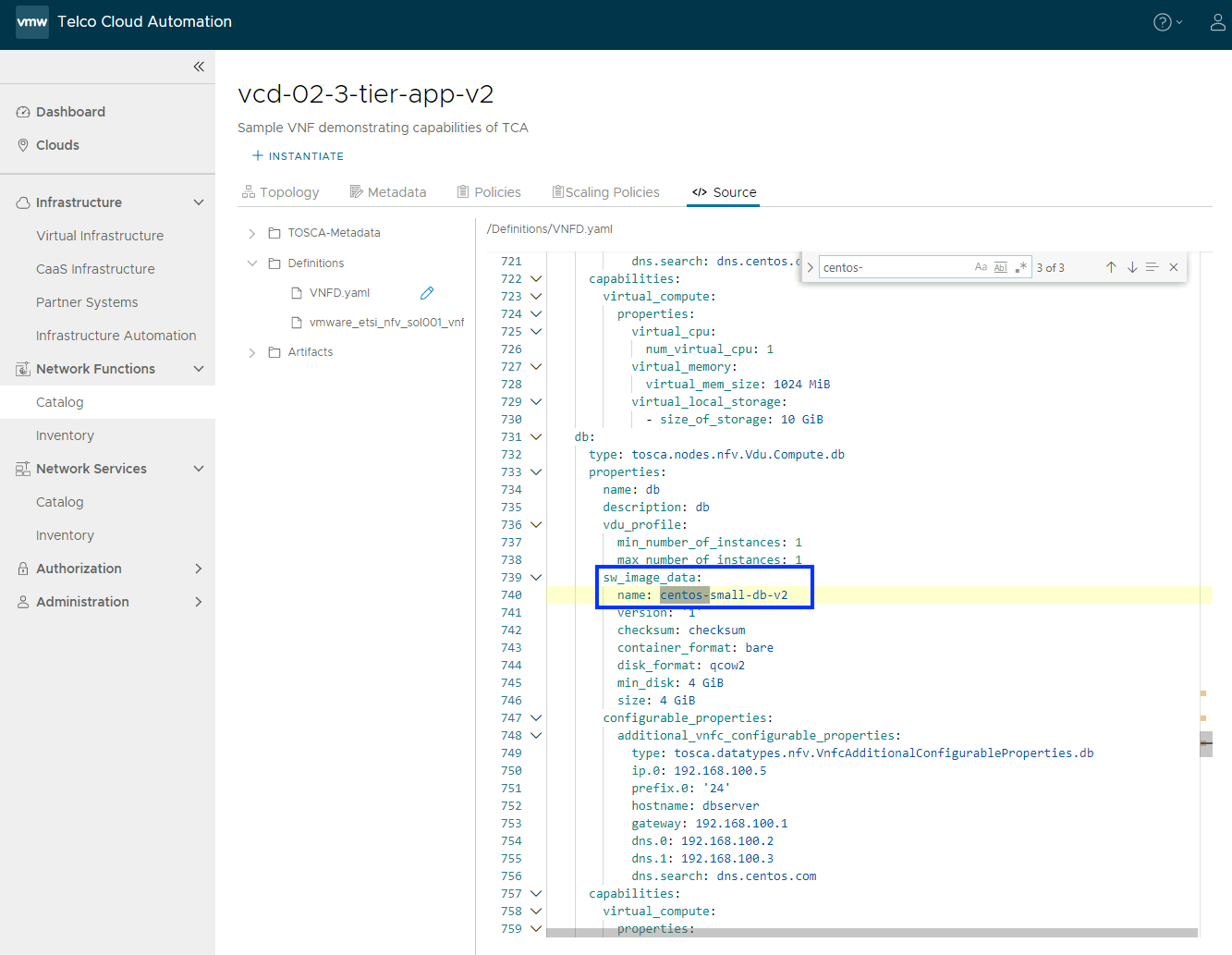Image resolution: width=1232 pixels, height=955 pixels.
Task: Click the help question mark icon
Action: pos(1162,22)
